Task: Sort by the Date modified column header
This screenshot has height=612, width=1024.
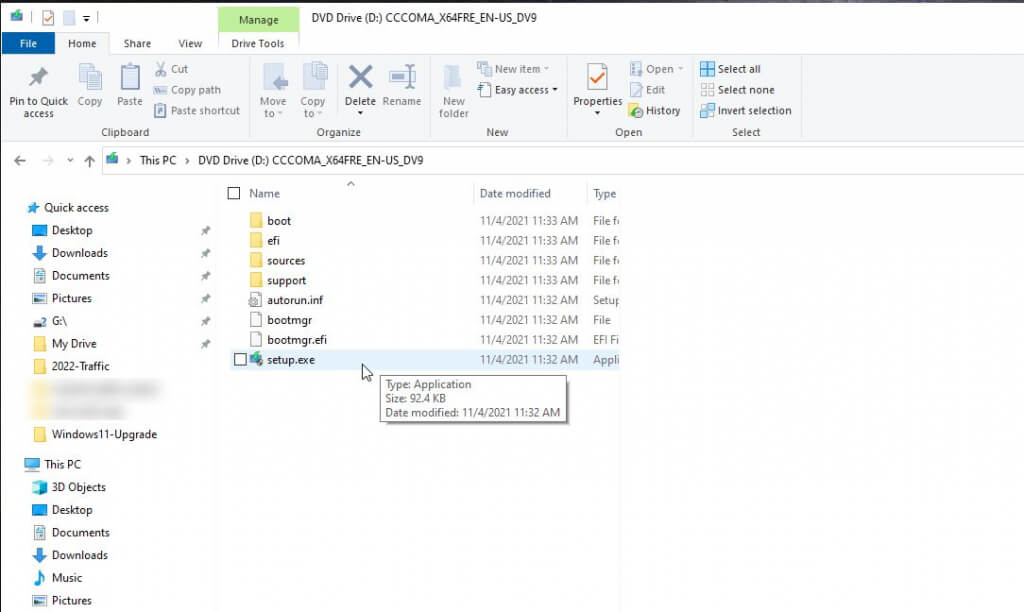Action: 515,193
